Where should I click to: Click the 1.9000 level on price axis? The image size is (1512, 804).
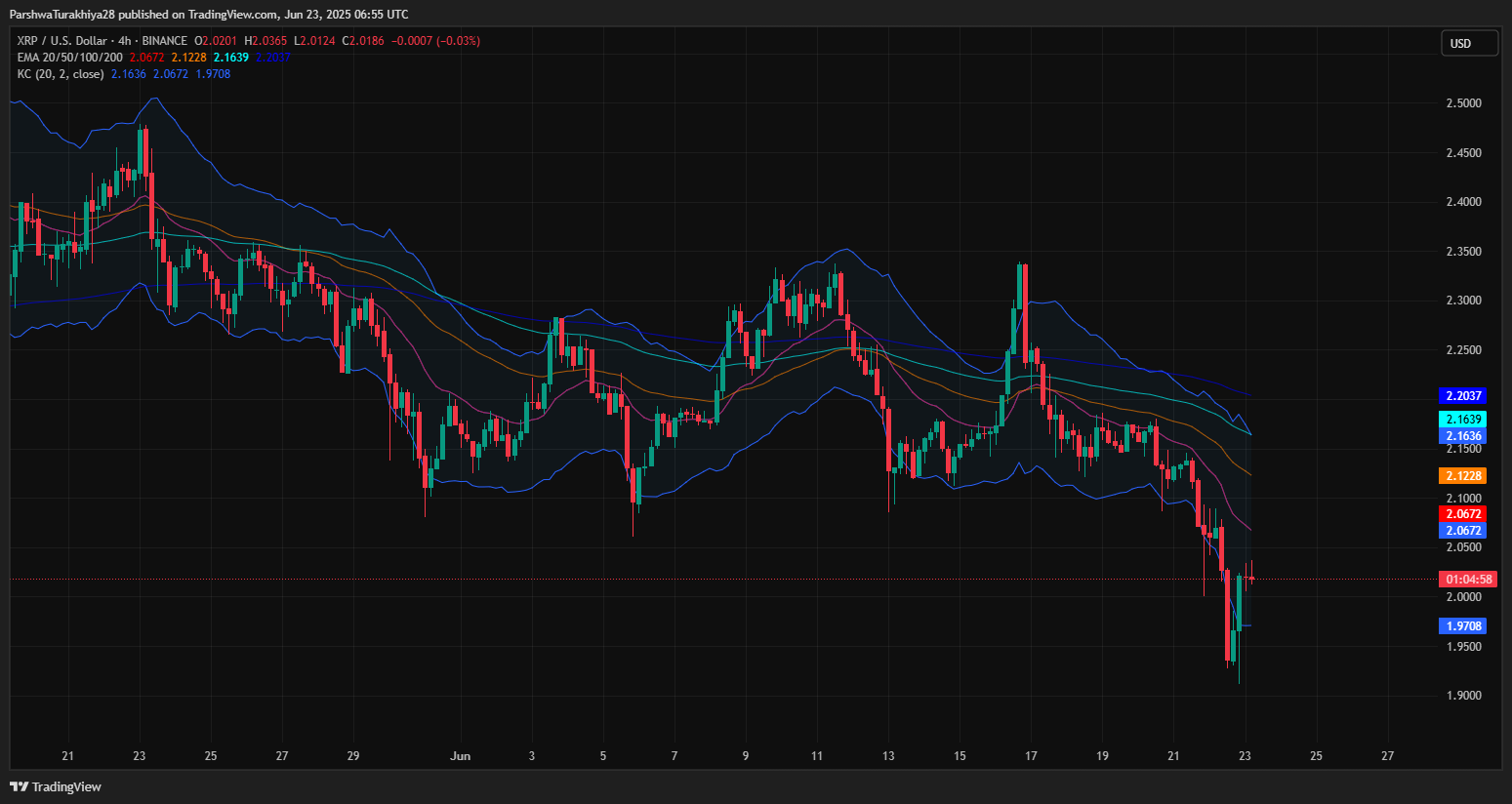[1463, 696]
